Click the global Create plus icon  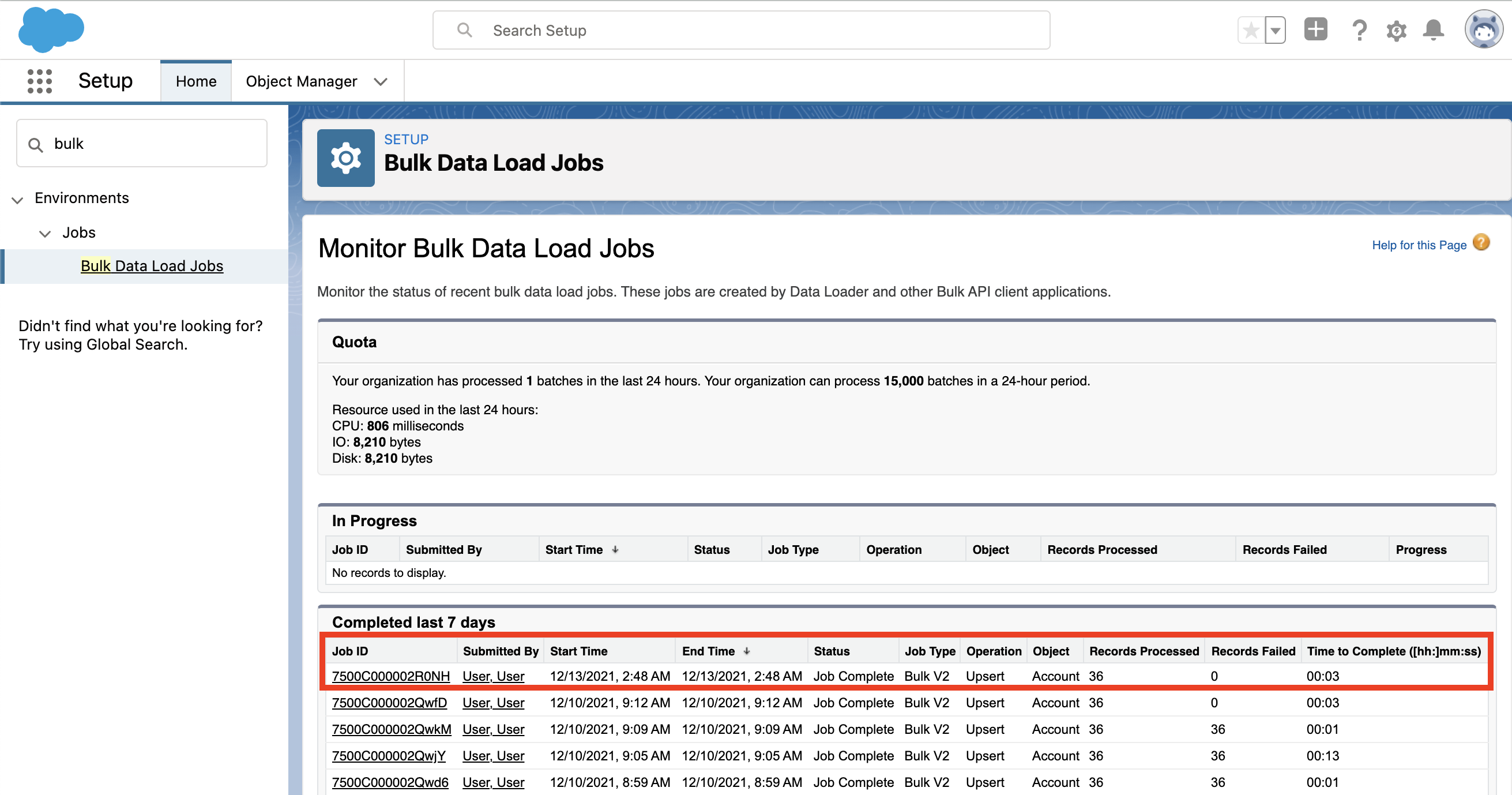tap(1315, 30)
